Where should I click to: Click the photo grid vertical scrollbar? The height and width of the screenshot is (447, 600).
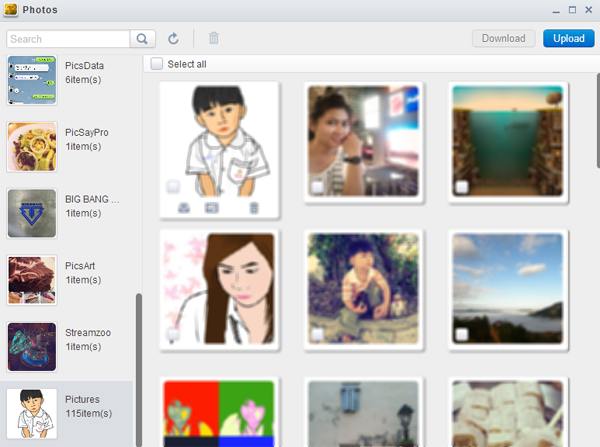598,121
